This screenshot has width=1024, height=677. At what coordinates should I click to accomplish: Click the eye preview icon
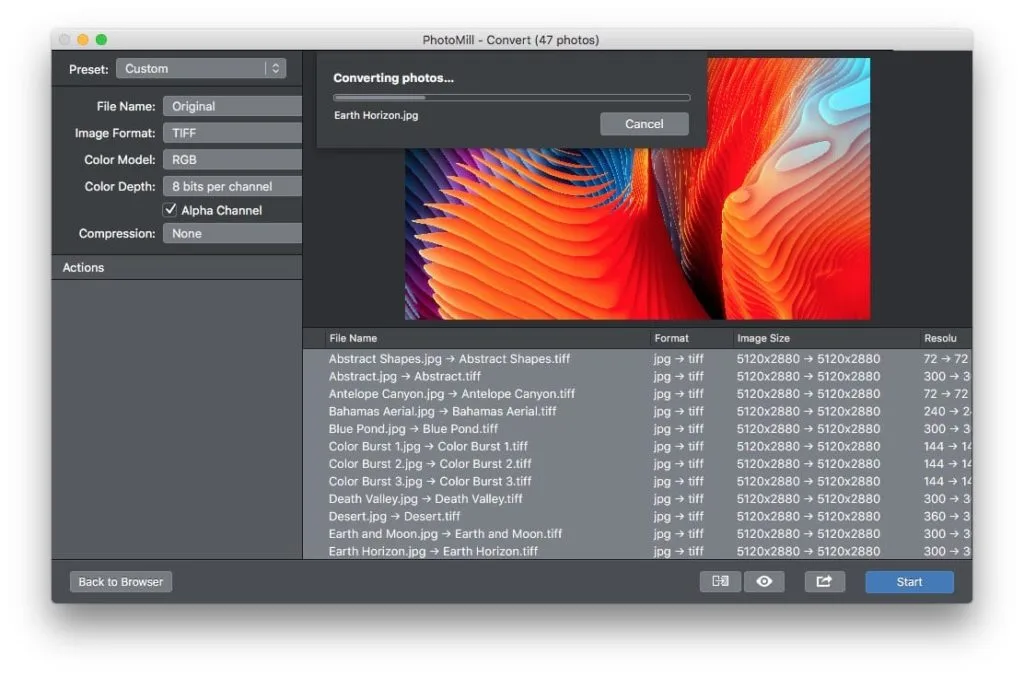click(x=764, y=581)
